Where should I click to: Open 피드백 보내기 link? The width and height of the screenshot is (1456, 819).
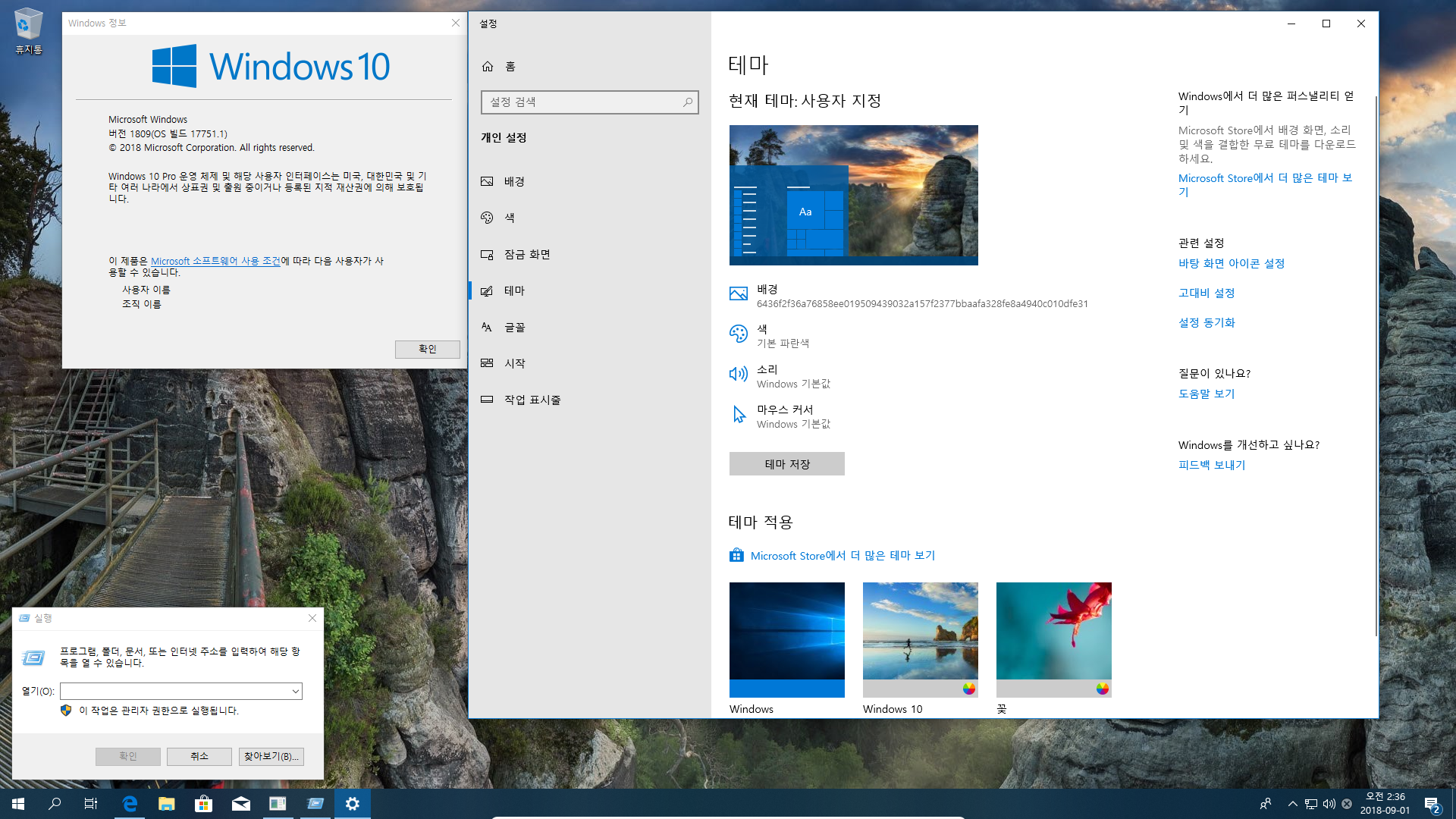pos(1212,465)
